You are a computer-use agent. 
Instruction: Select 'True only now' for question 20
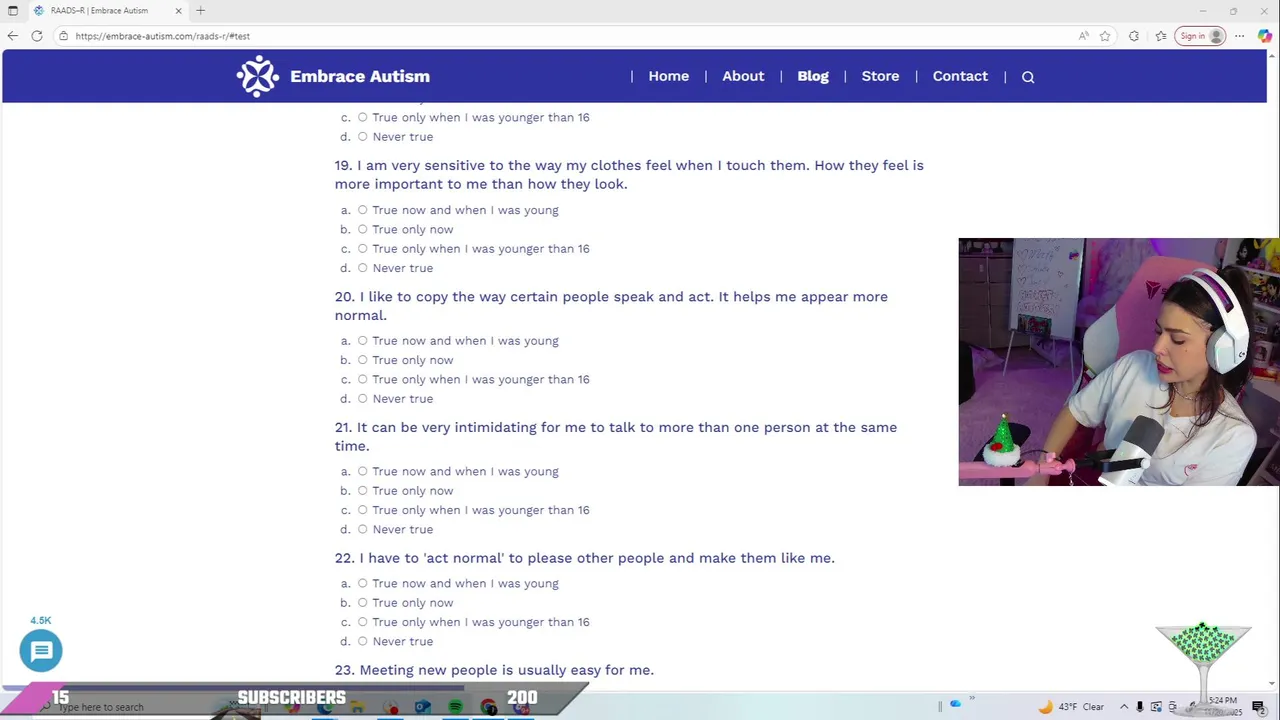tap(363, 360)
